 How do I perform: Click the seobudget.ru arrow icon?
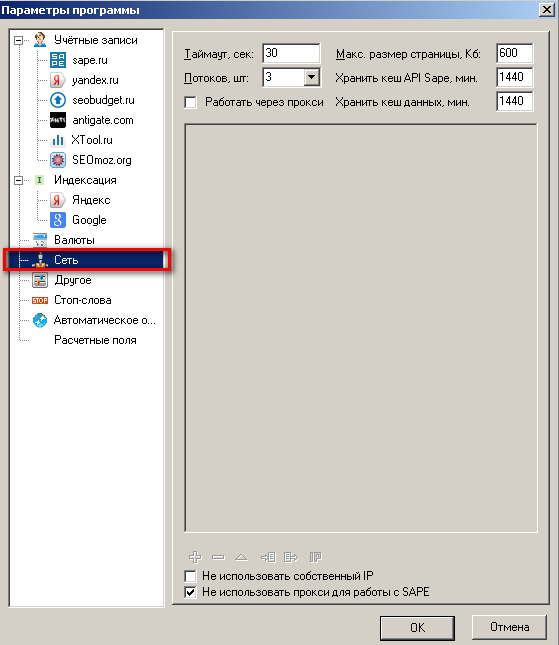pyautogui.click(x=58, y=100)
